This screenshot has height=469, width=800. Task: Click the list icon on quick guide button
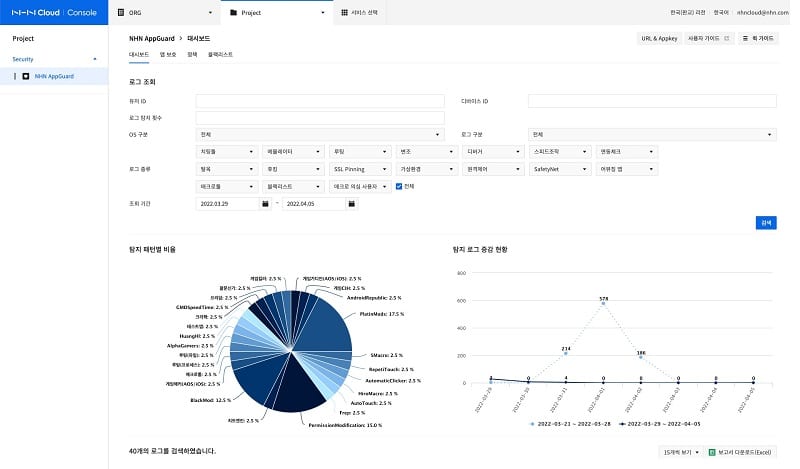point(745,38)
